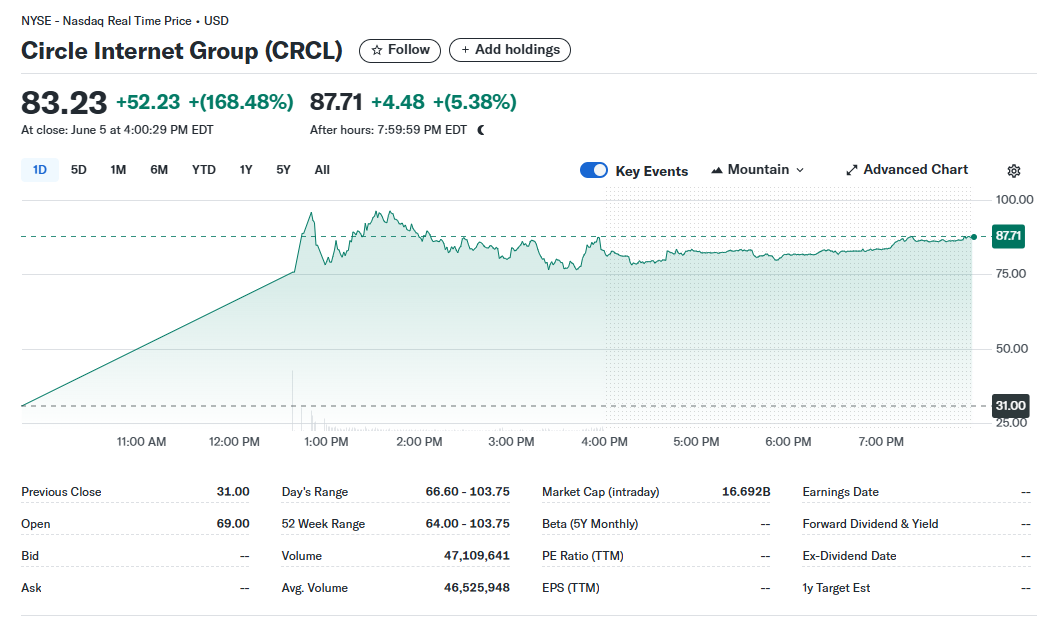The image size is (1054, 628).
Task: Click the Open value 69.00
Action: pos(233,524)
